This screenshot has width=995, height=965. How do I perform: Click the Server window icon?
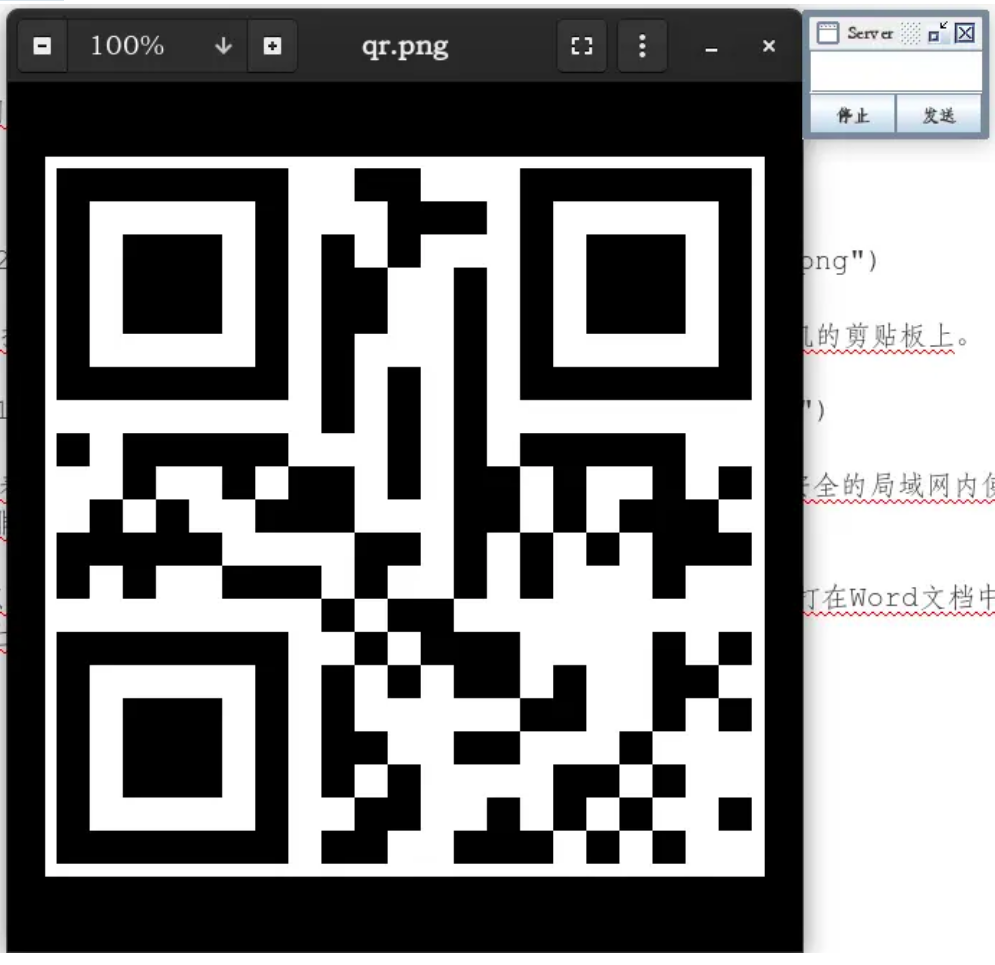827,33
